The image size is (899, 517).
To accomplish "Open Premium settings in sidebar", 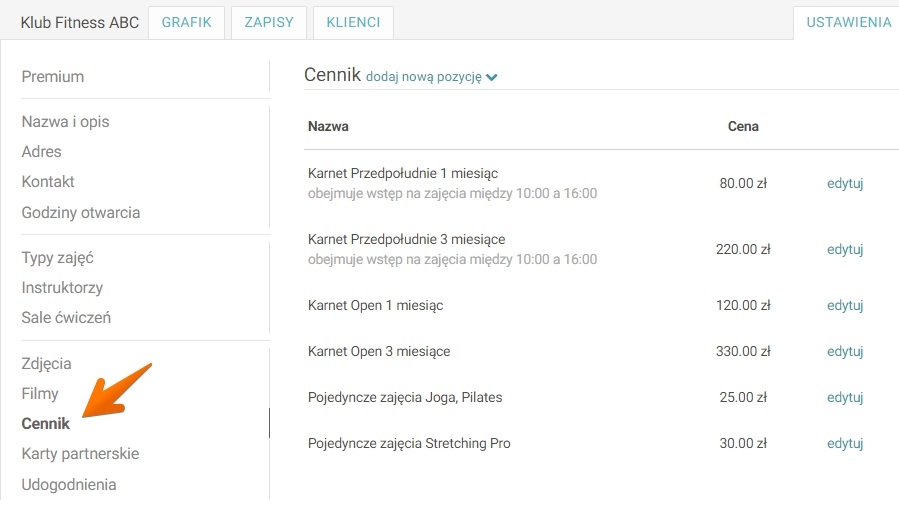I will (53, 77).
